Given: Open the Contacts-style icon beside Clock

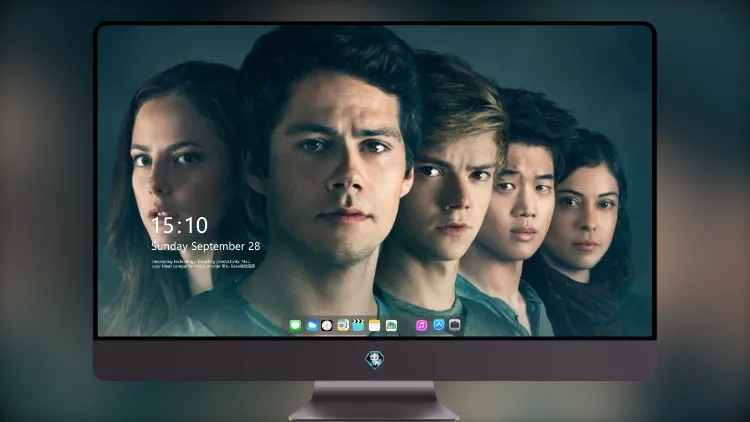Looking at the screenshot, I should (x=342, y=326).
